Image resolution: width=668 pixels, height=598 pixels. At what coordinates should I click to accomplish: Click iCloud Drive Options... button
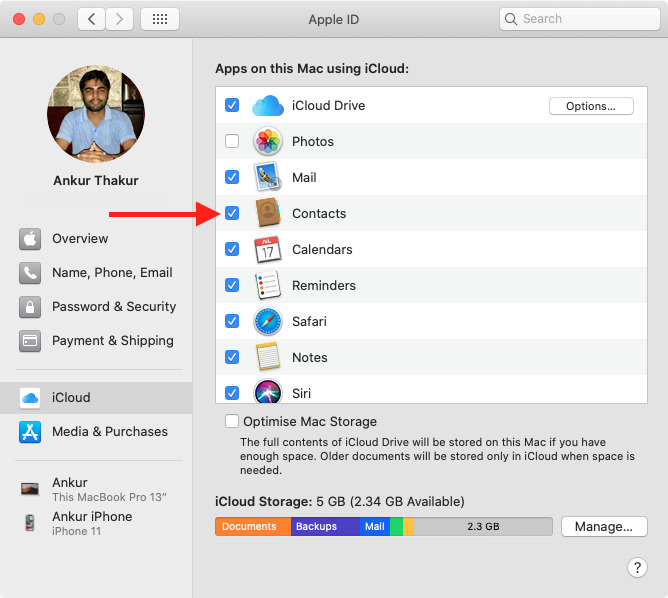591,106
